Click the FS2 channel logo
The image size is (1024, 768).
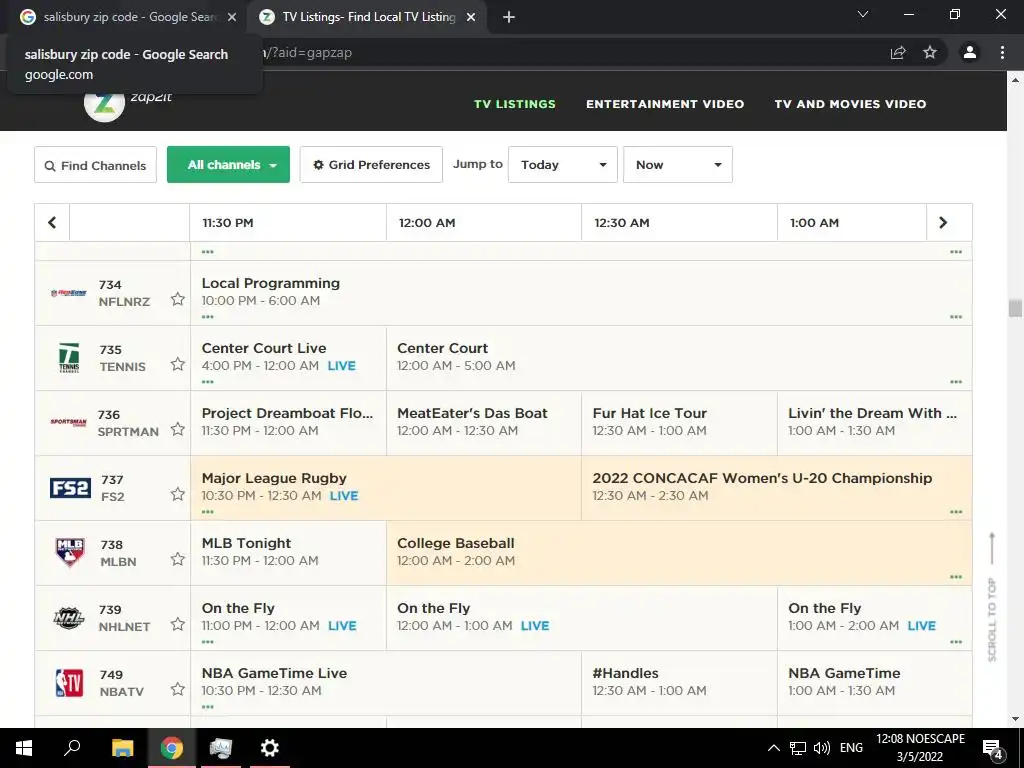point(70,488)
